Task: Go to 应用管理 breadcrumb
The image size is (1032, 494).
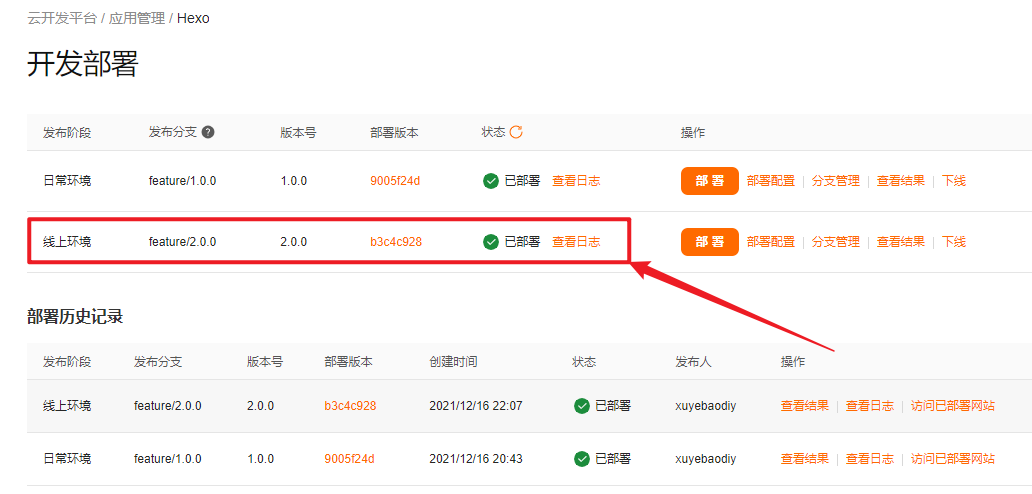Action: [x=137, y=18]
